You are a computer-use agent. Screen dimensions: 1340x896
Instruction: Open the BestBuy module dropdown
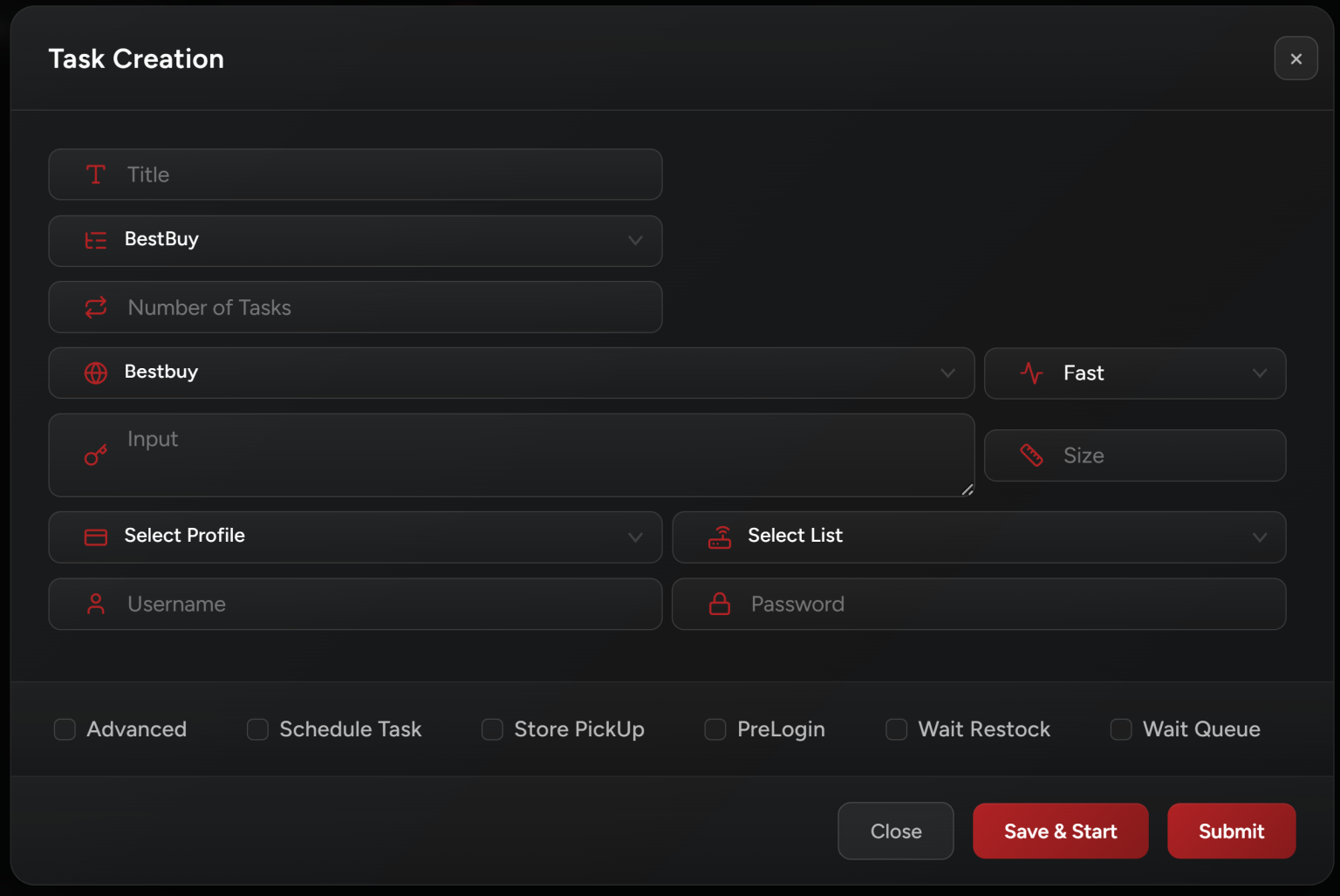click(x=355, y=241)
